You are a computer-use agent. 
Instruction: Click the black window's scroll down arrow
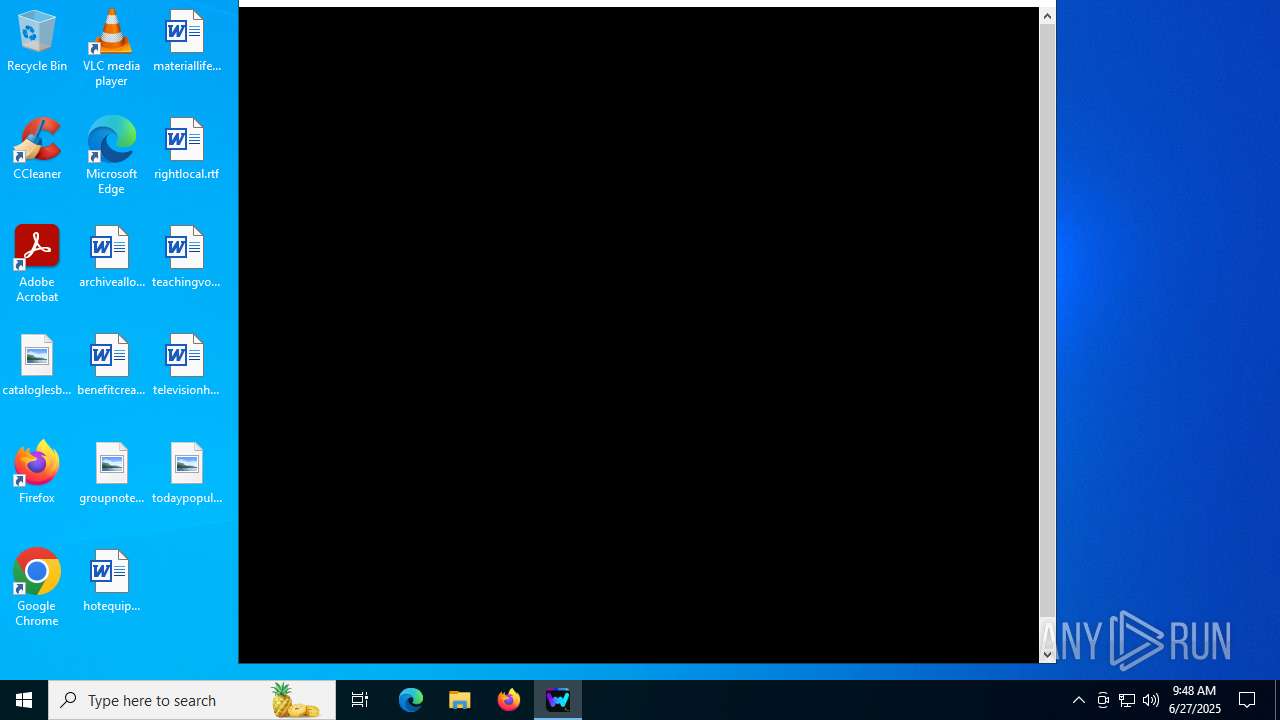[x=1047, y=654]
